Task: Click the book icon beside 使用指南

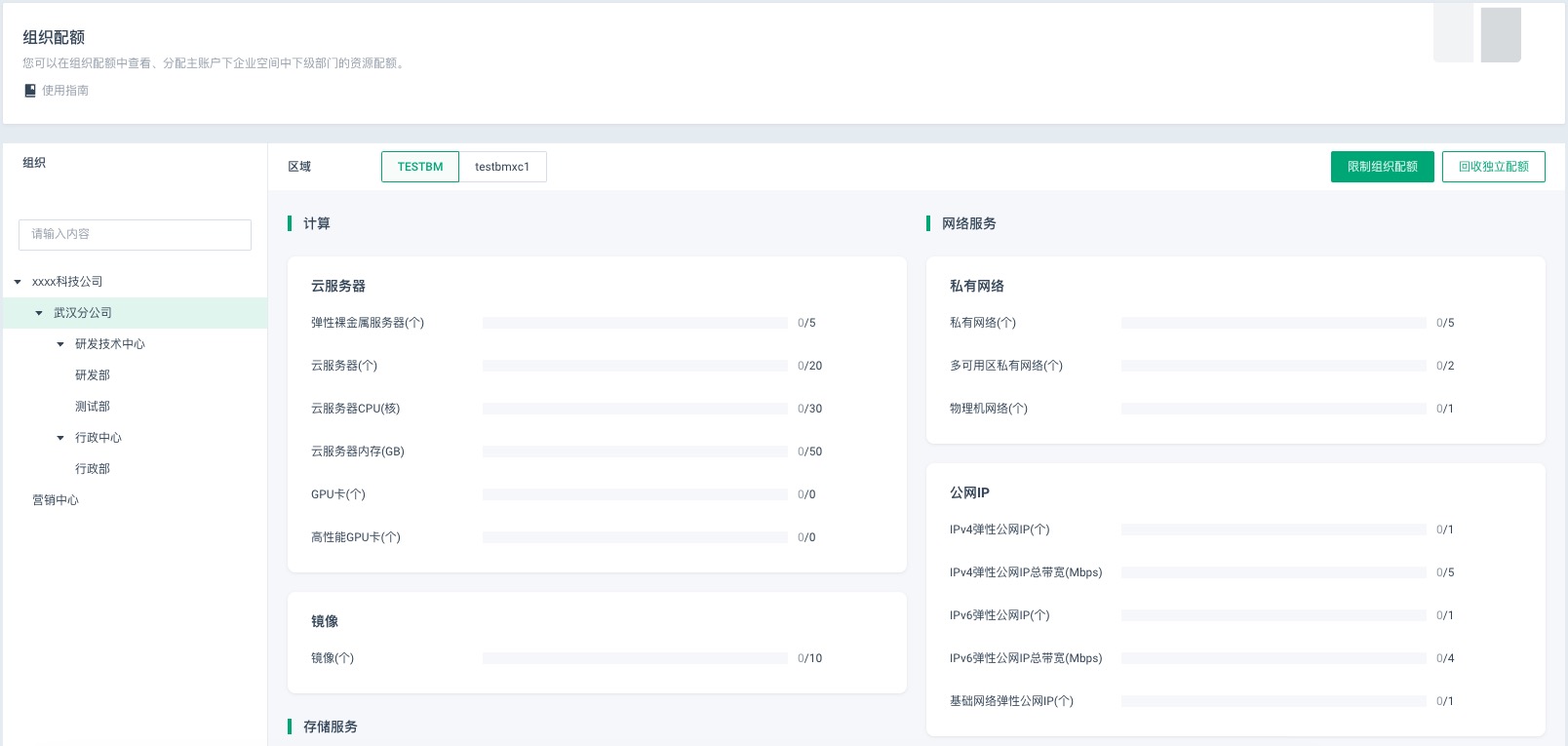Action: (30, 91)
